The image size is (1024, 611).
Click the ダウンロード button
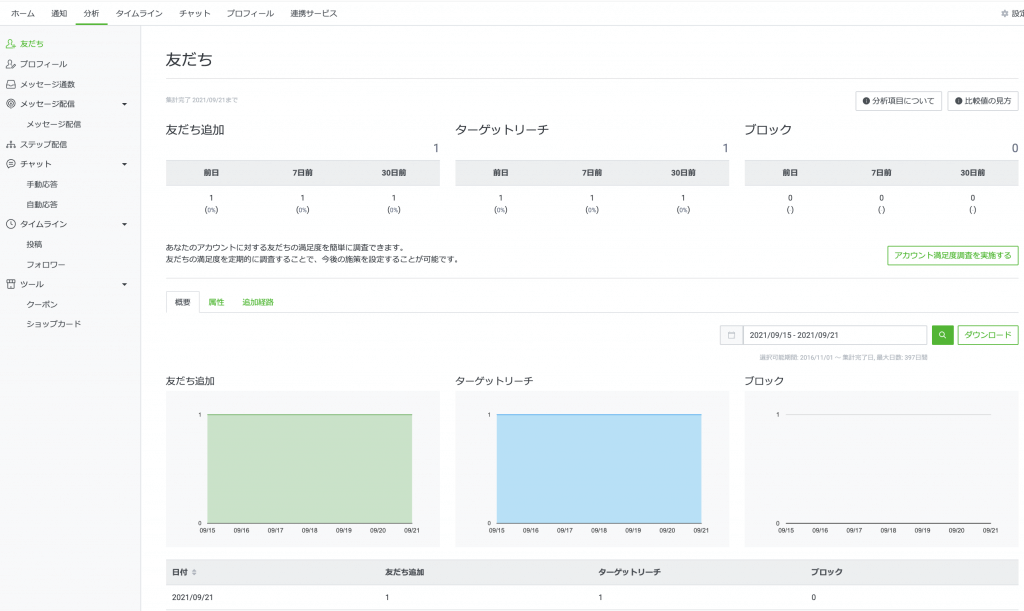(988, 335)
